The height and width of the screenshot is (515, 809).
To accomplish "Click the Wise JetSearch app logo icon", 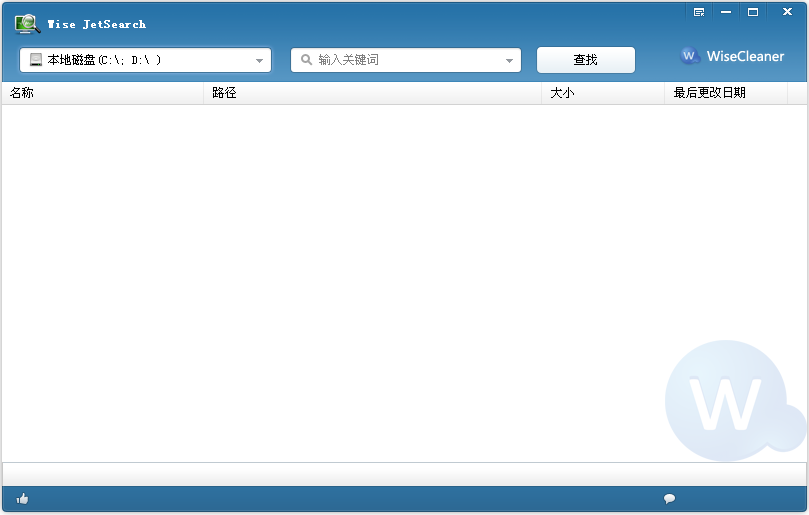I will 27,24.
